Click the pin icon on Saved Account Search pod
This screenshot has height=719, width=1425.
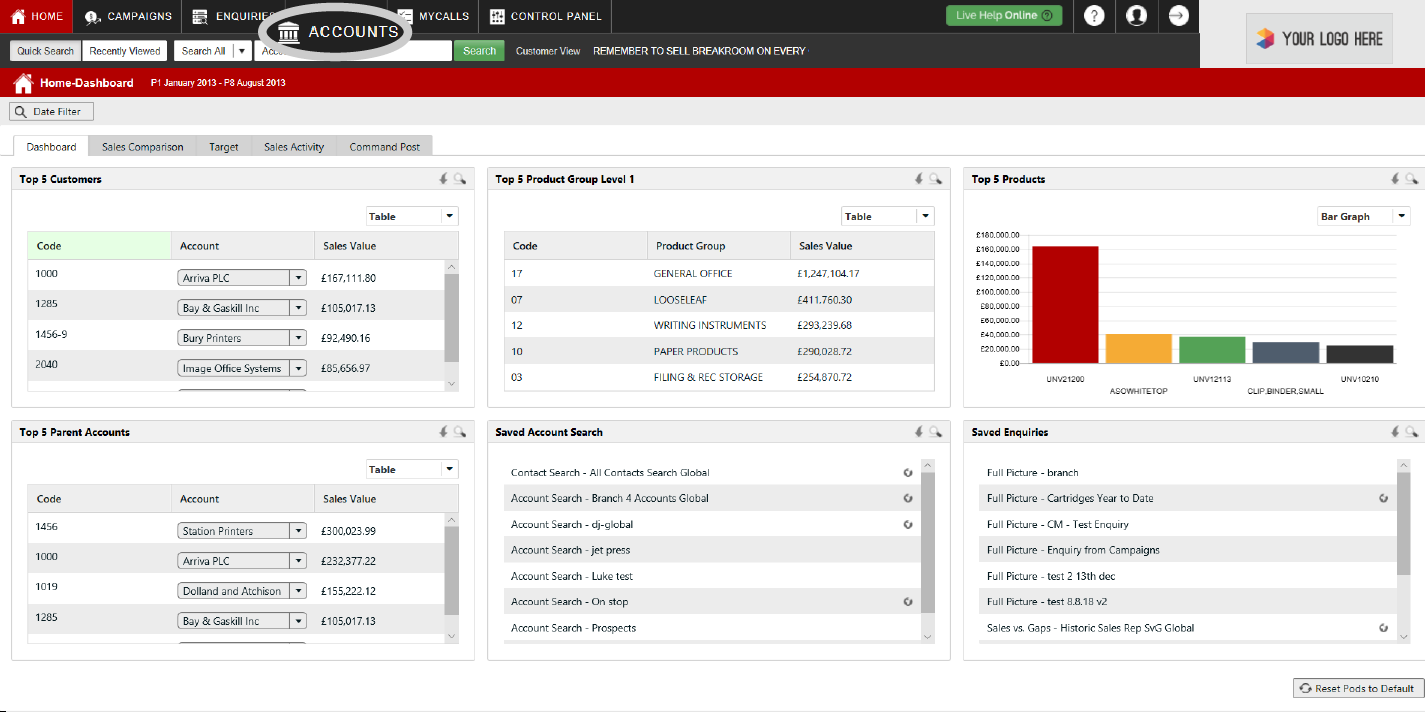point(919,432)
